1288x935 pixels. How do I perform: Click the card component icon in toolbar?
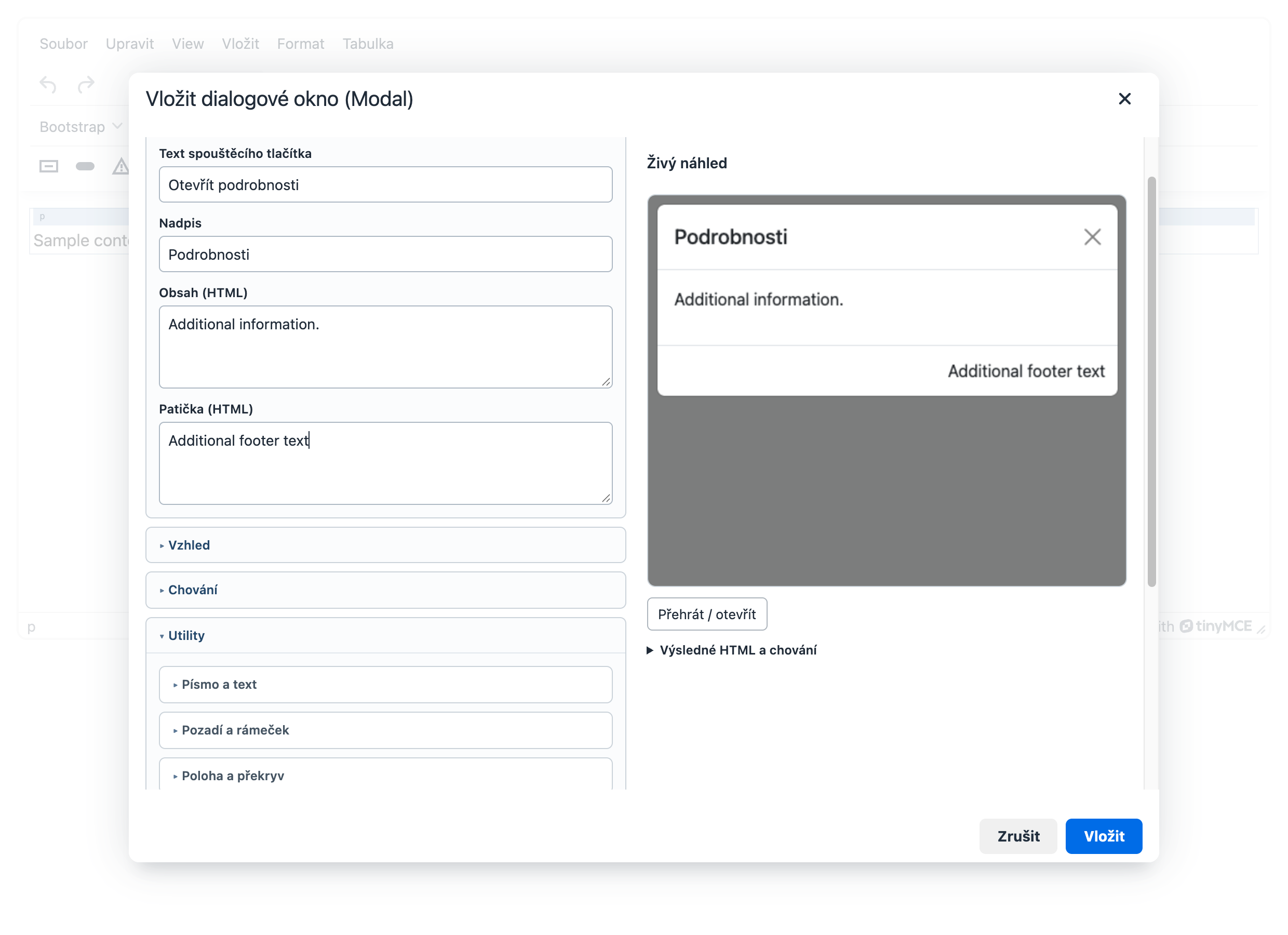[x=49, y=166]
